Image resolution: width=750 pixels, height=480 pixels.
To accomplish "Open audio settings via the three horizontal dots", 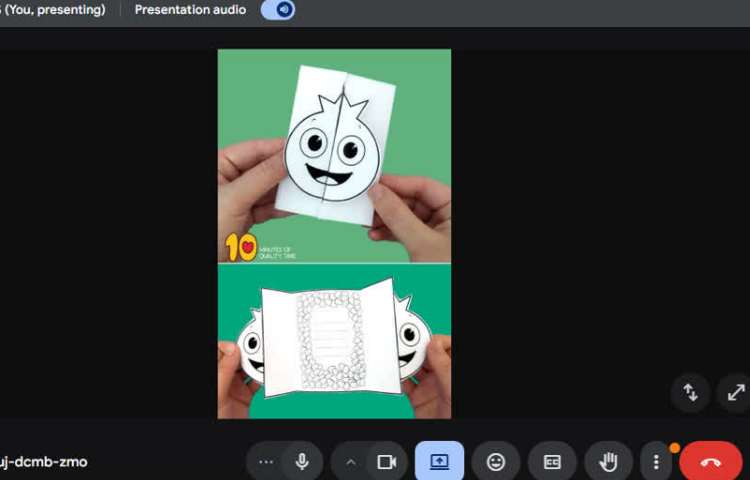I will pos(265,462).
